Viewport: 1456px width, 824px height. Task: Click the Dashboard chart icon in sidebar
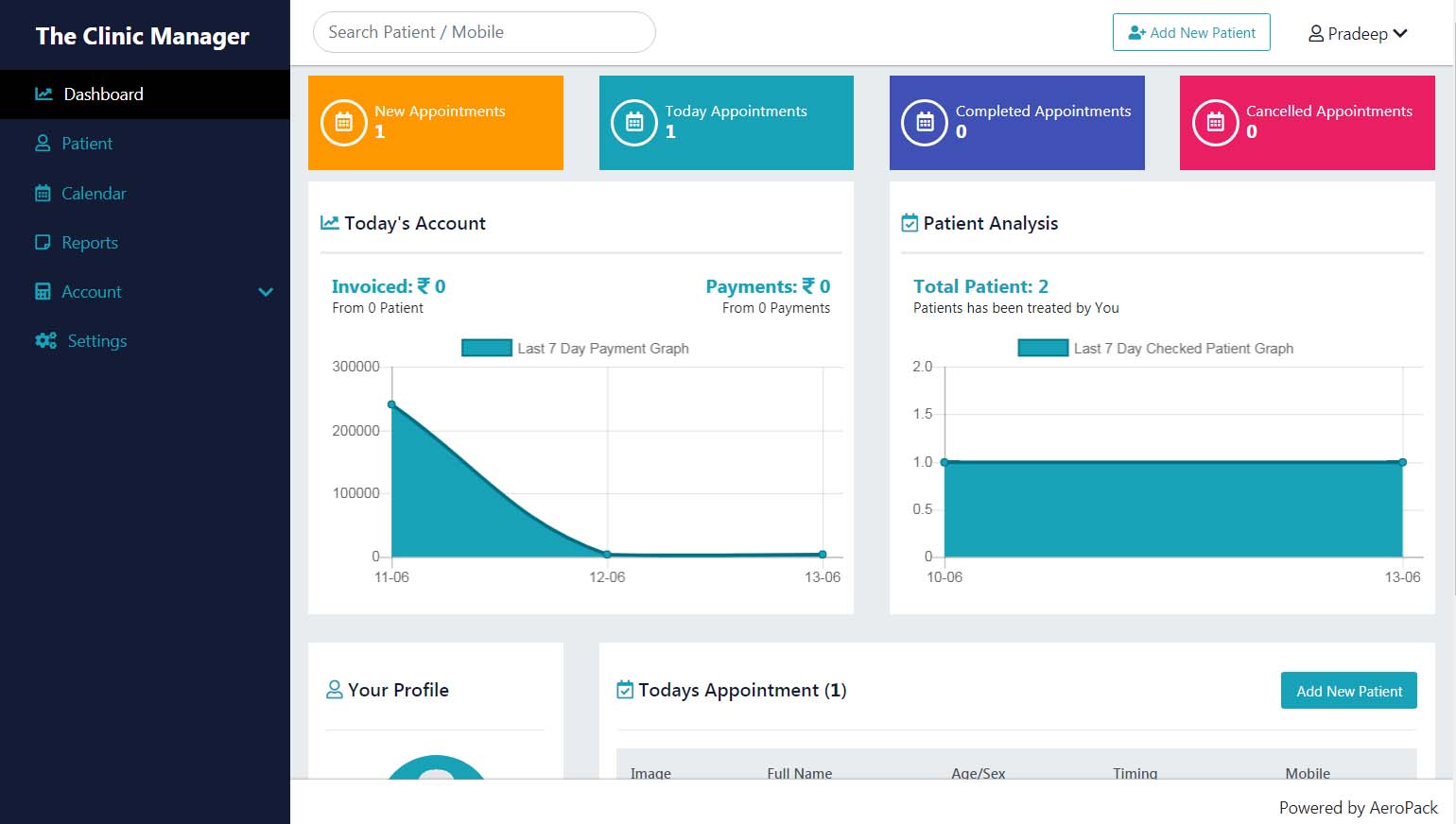43,94
